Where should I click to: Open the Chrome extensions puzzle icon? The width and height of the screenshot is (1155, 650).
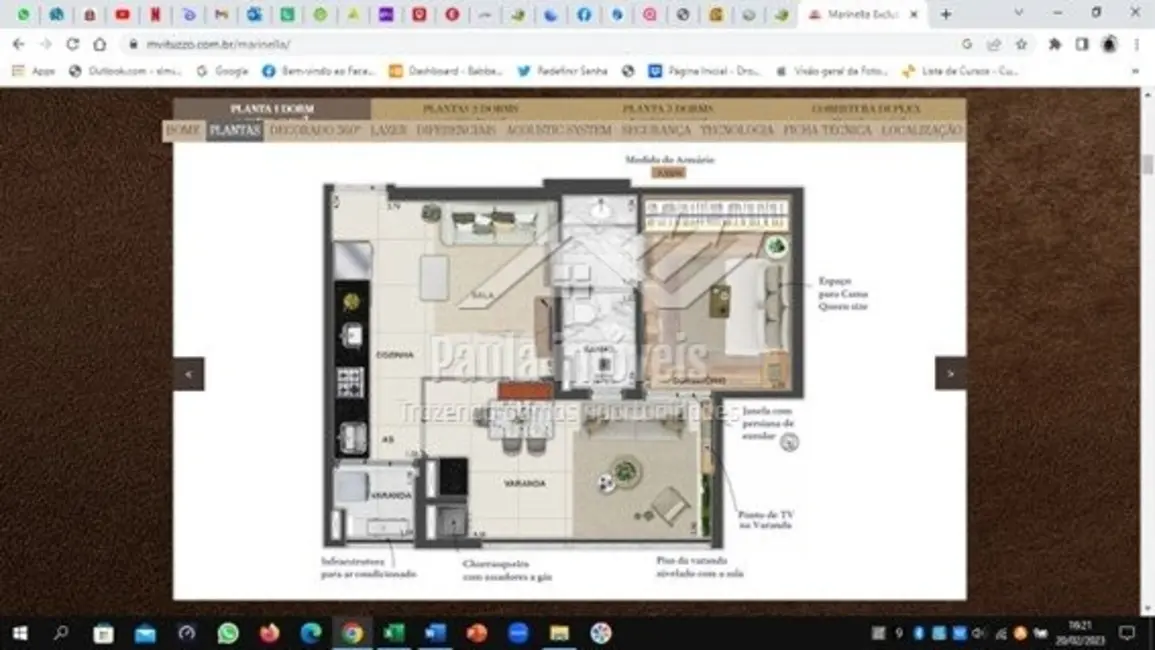pyautogui.click(x=1054, y=44)
